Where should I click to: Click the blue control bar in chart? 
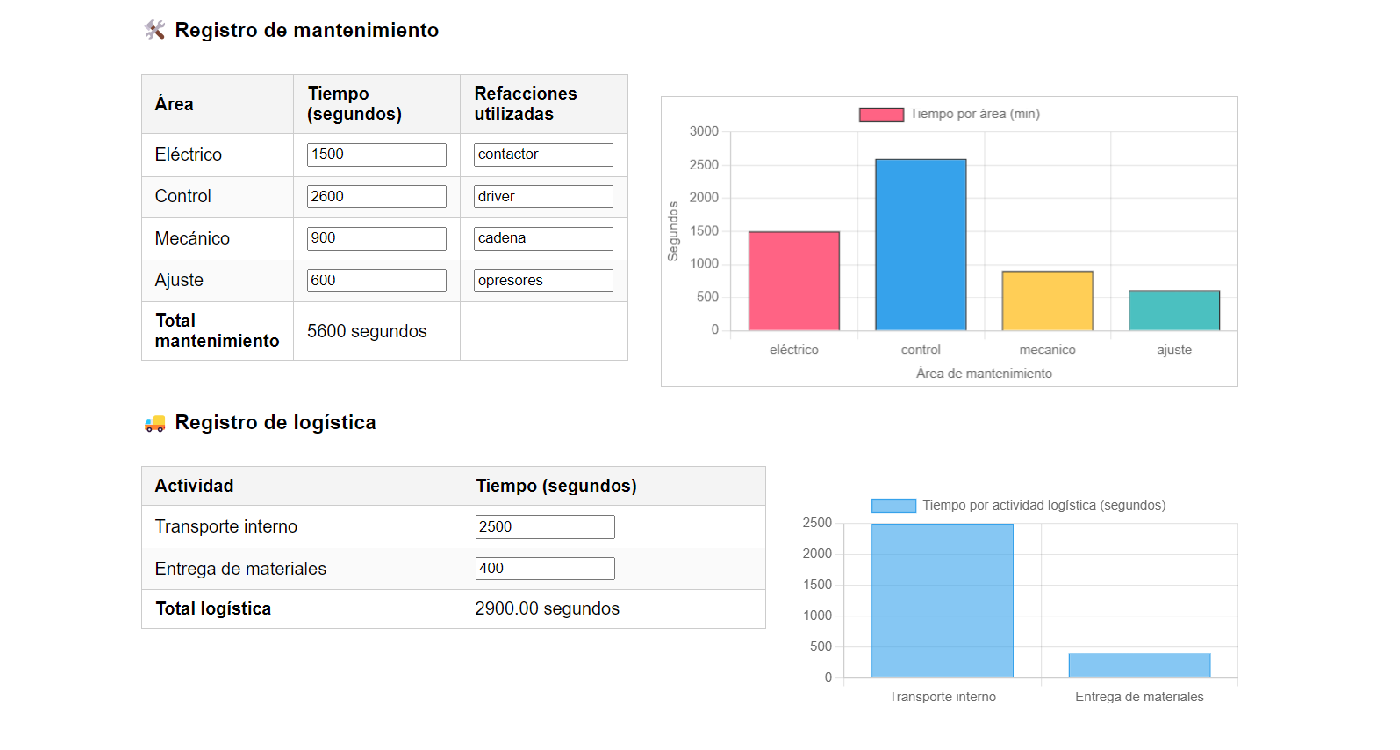pyautogui.click(x=921, y=245)
